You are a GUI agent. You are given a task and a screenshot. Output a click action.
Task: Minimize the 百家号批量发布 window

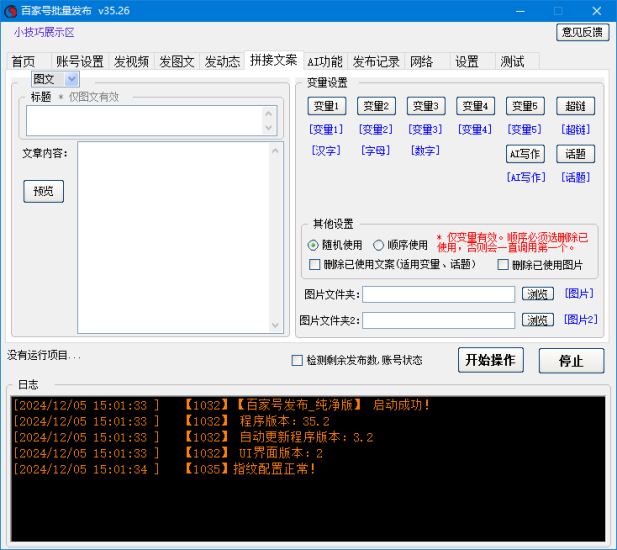(x=520, y=11)
